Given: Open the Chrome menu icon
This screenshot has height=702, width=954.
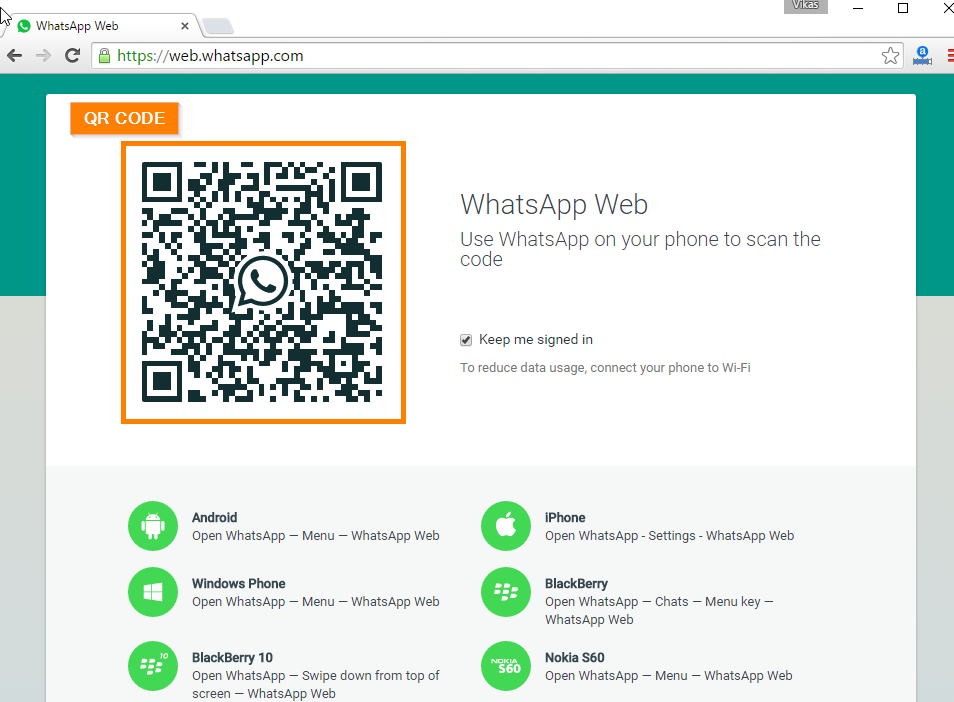Looking at the screenshot, I should [x=950, y=56].
